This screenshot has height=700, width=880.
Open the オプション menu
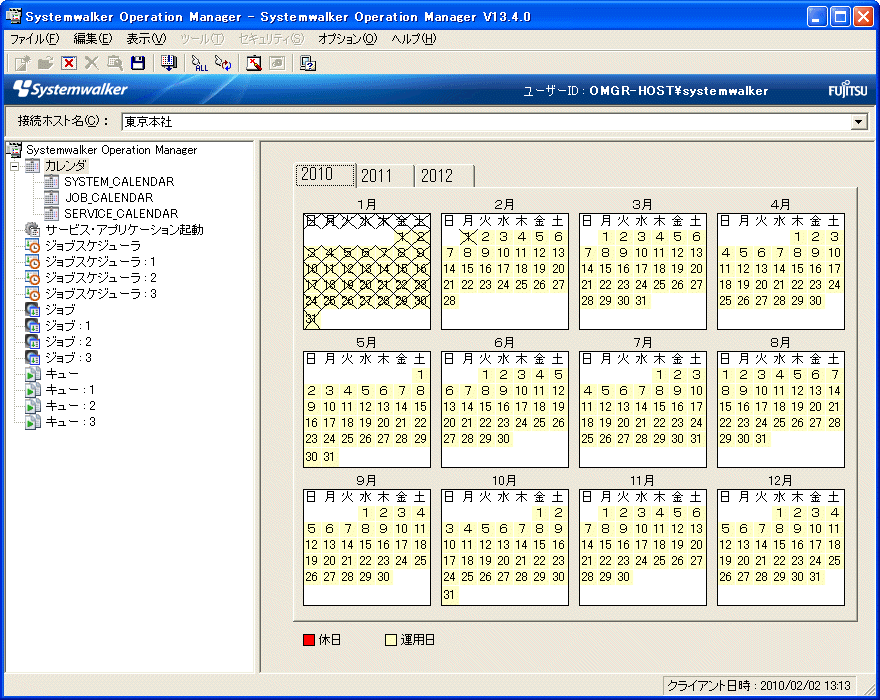tap(347, 39)
